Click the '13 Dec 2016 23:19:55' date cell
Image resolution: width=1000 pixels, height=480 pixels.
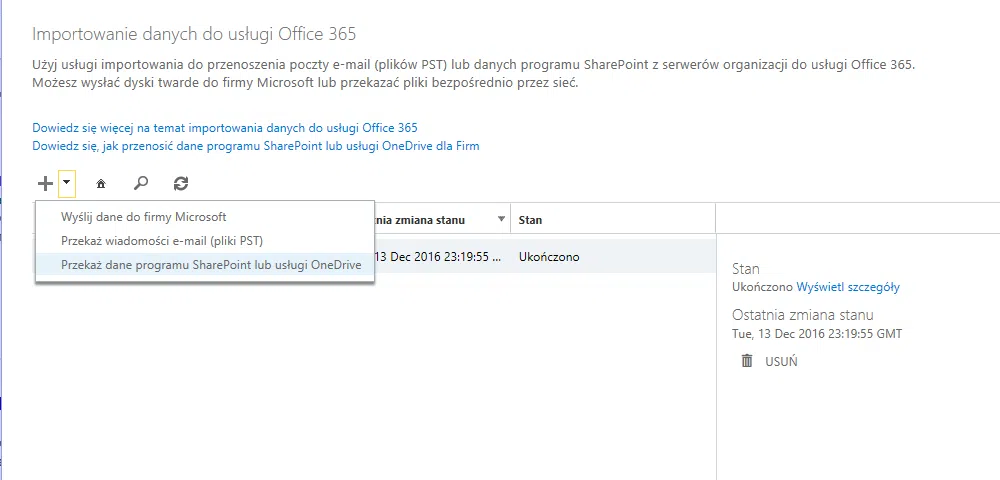point(435,257)
